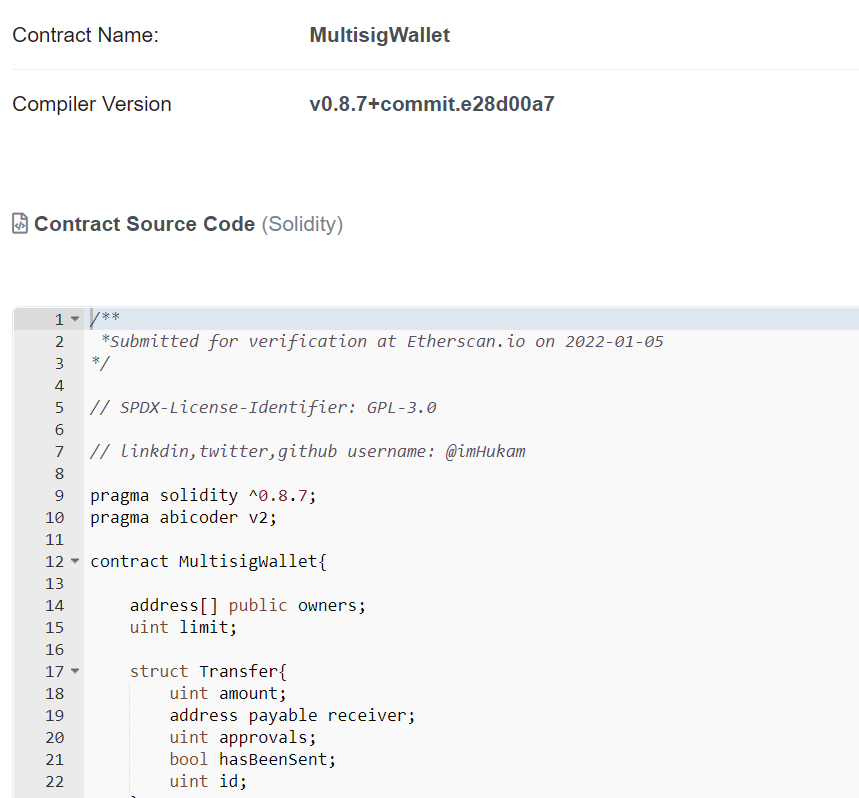The width and height of the screenshot is (859, 798).
Task: Click the Contract Name: label
Action: point(85,35)
